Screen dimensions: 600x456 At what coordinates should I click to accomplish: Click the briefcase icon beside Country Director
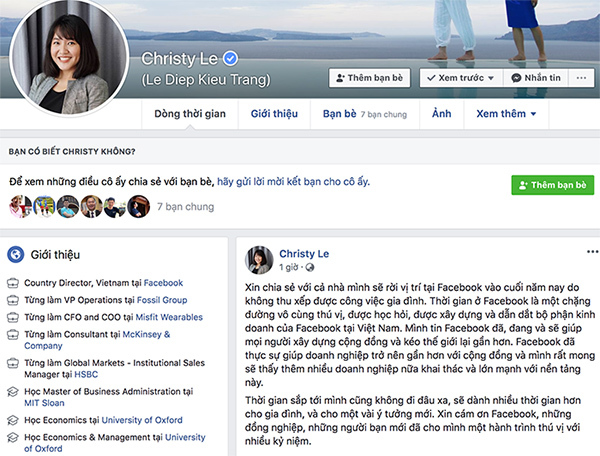coord(12,283)
